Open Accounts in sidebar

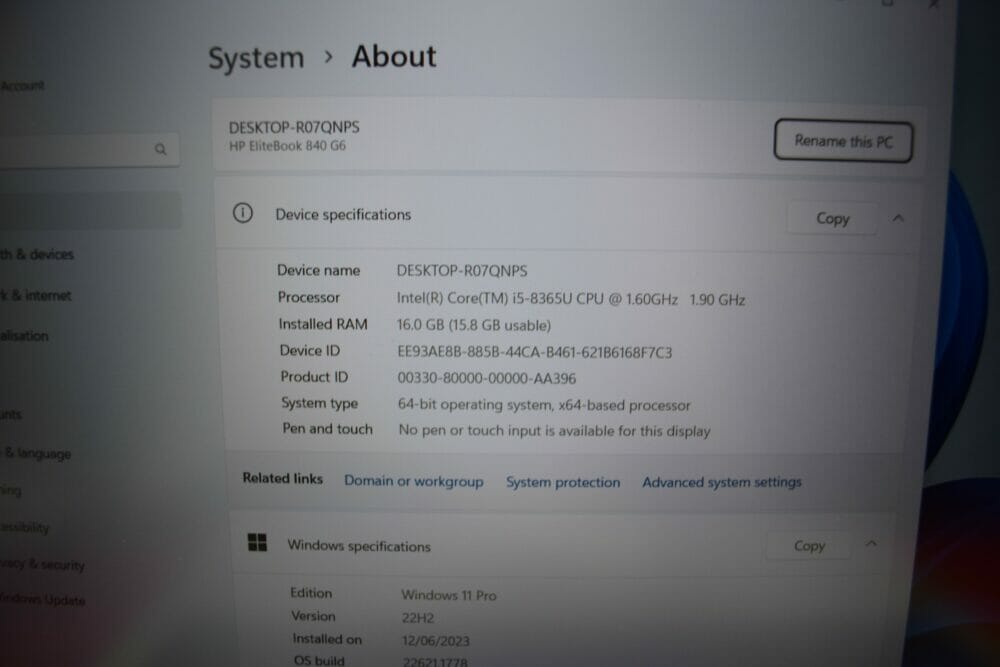pyautogui.click(x=11, y=414)
